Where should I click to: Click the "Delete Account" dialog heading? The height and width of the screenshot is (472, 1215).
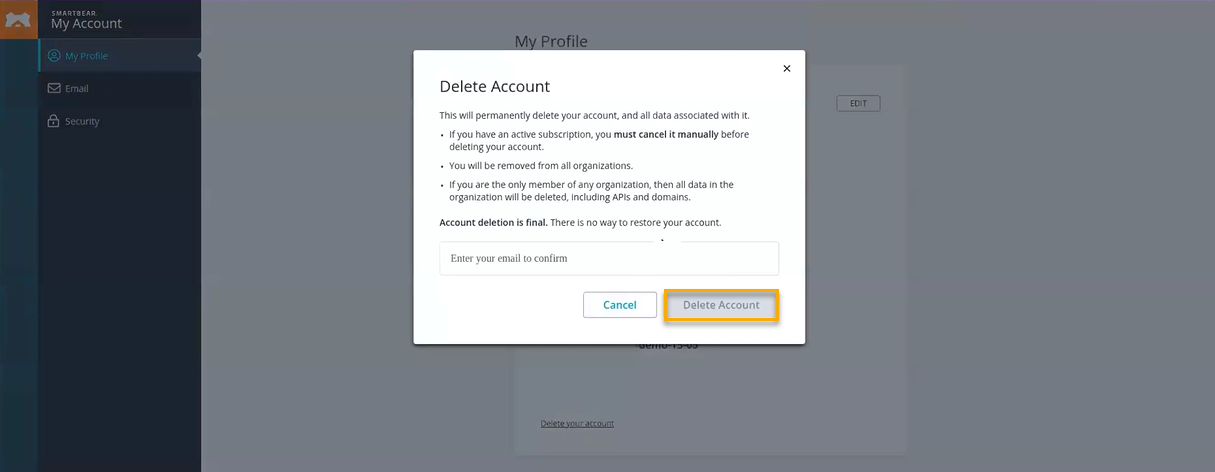(494, 87)
